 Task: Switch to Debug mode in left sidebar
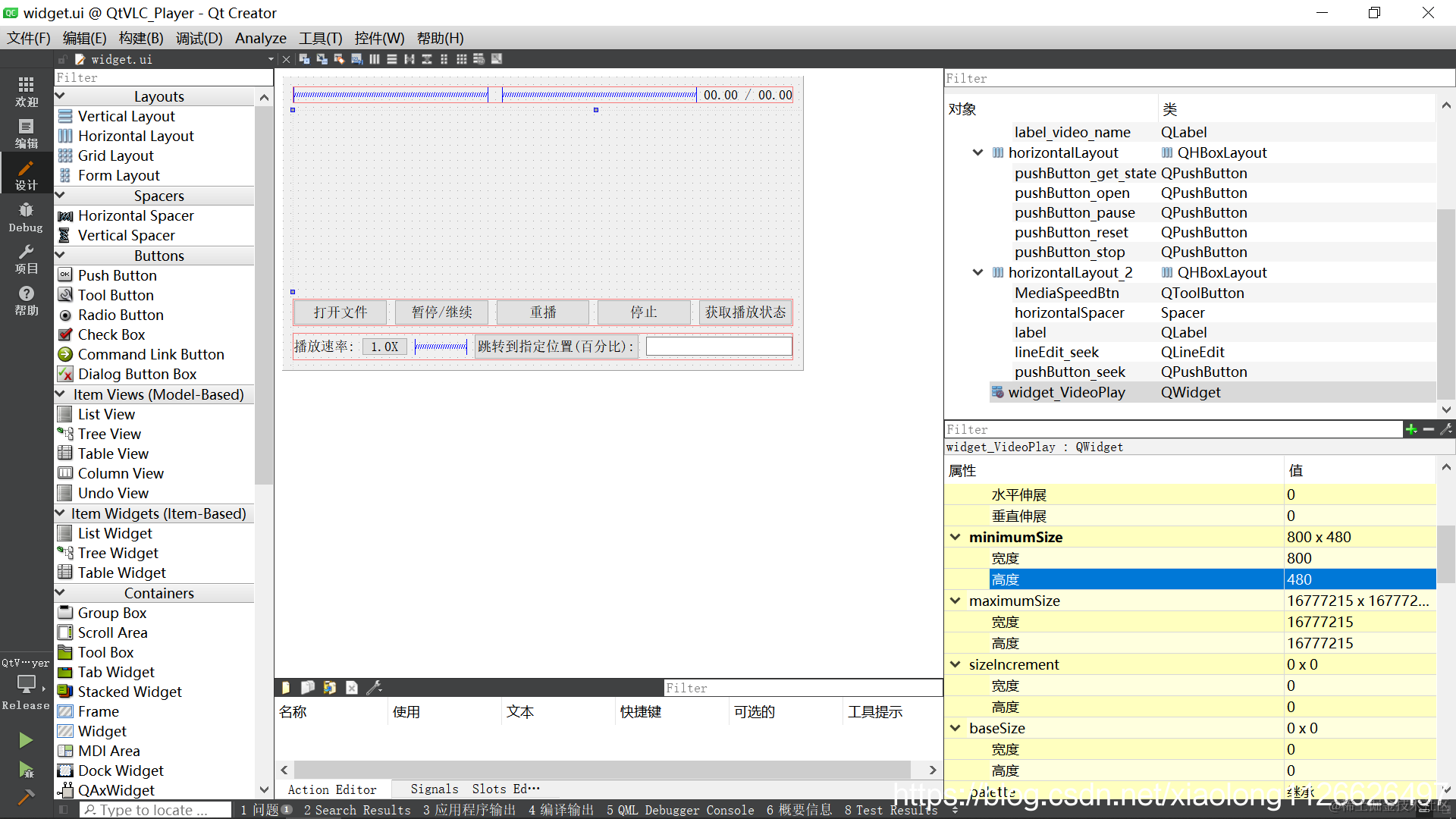26,217
